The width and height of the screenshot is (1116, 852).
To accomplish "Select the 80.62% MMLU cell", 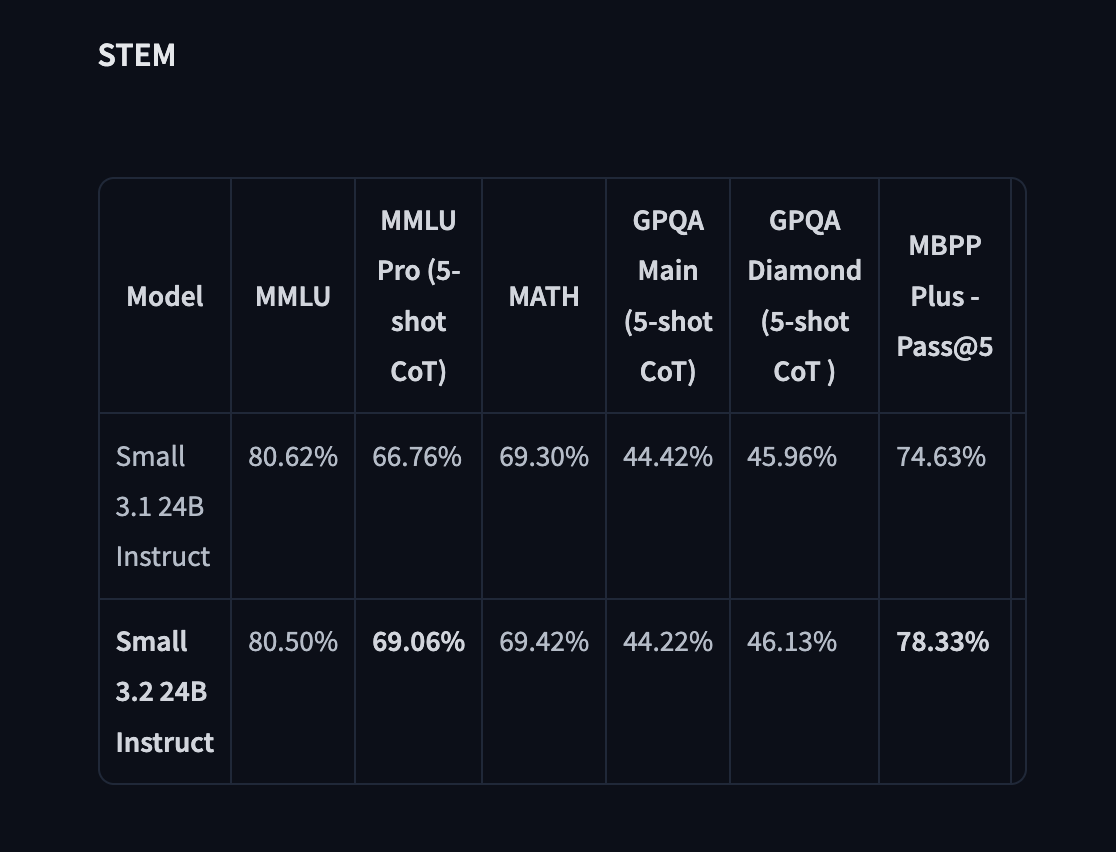I will point(293,456).
